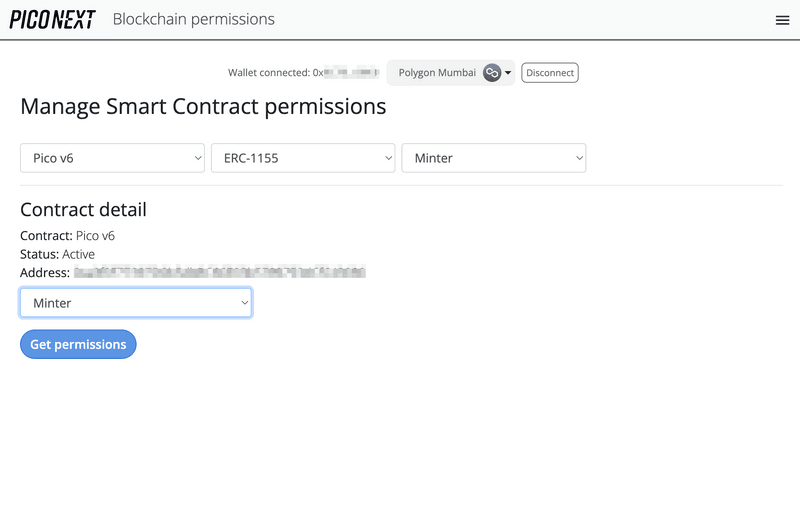The width and height of the screenshot is (800, 511).
Task: Click the blurred contract address value
Action: tap(220, 272)
